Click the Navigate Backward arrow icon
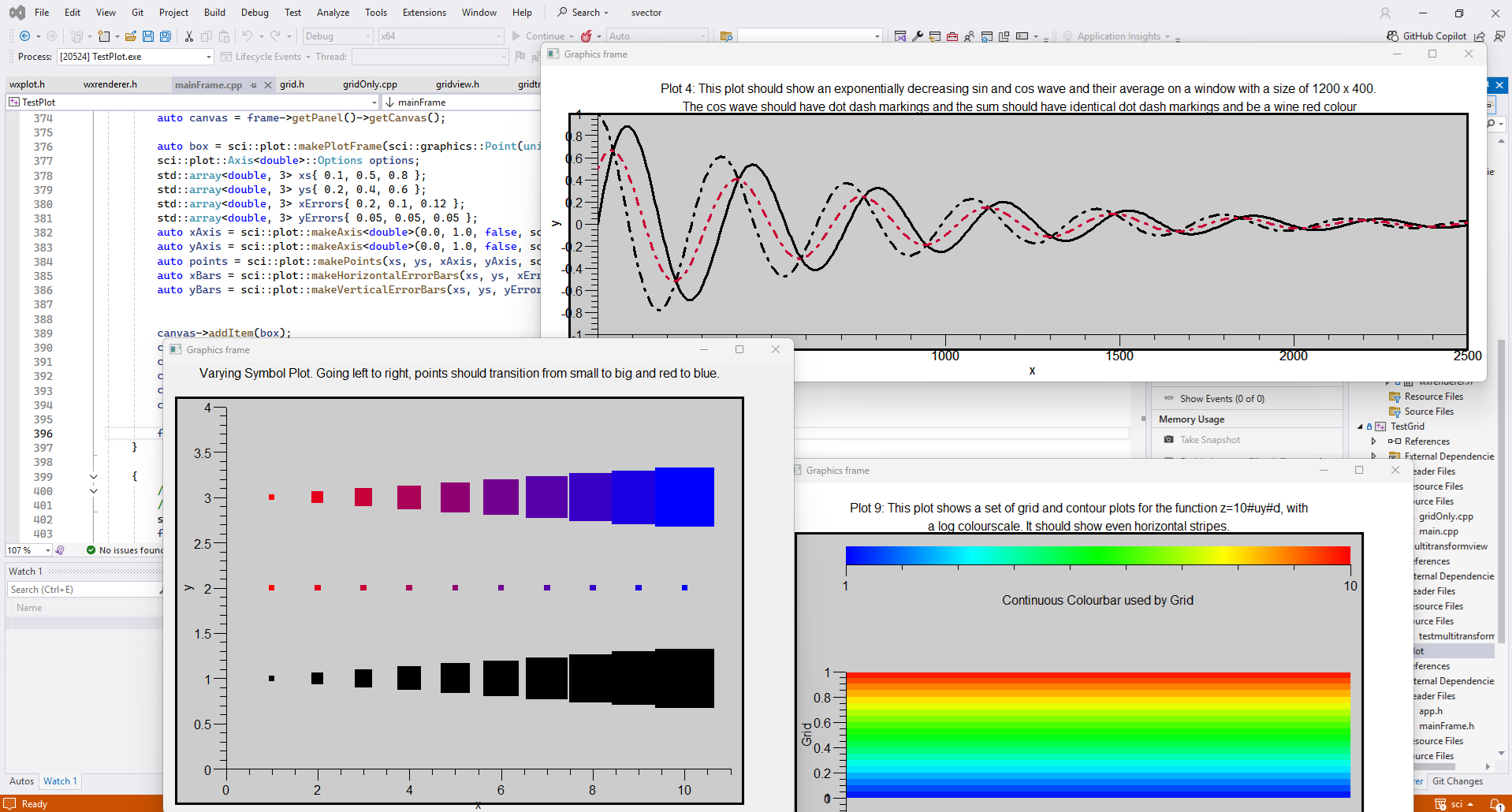Screen dimensions: 1512x812 pos(24,36)
